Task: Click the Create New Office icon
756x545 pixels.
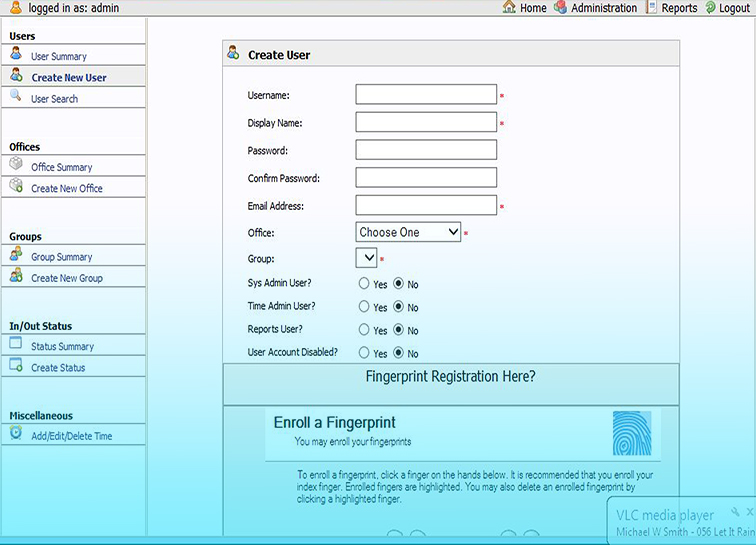Action: 16,185
